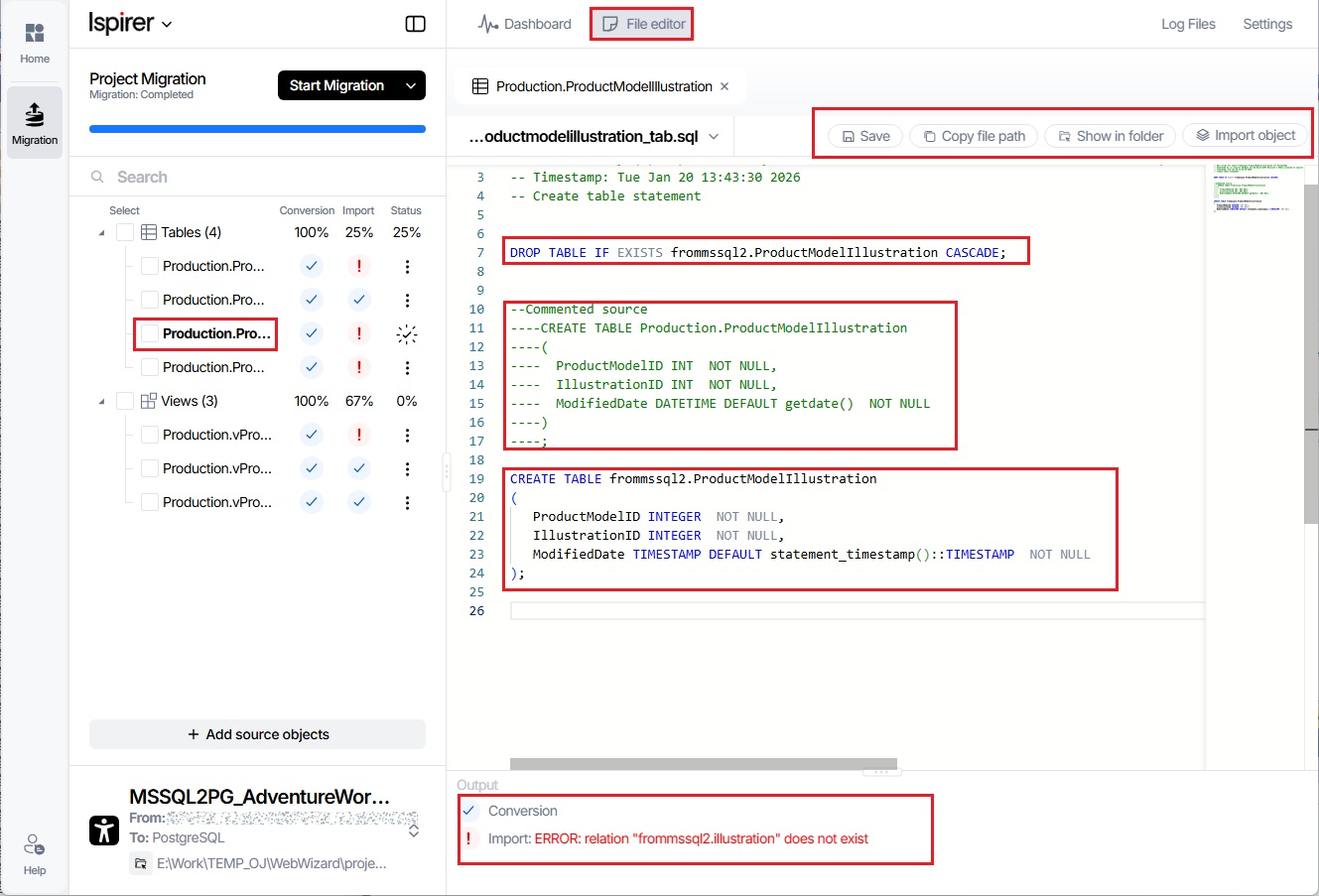Close the Production.ProductModelIllustration tab
Screen dimensions: 1319x896
[x=725, y=86]
